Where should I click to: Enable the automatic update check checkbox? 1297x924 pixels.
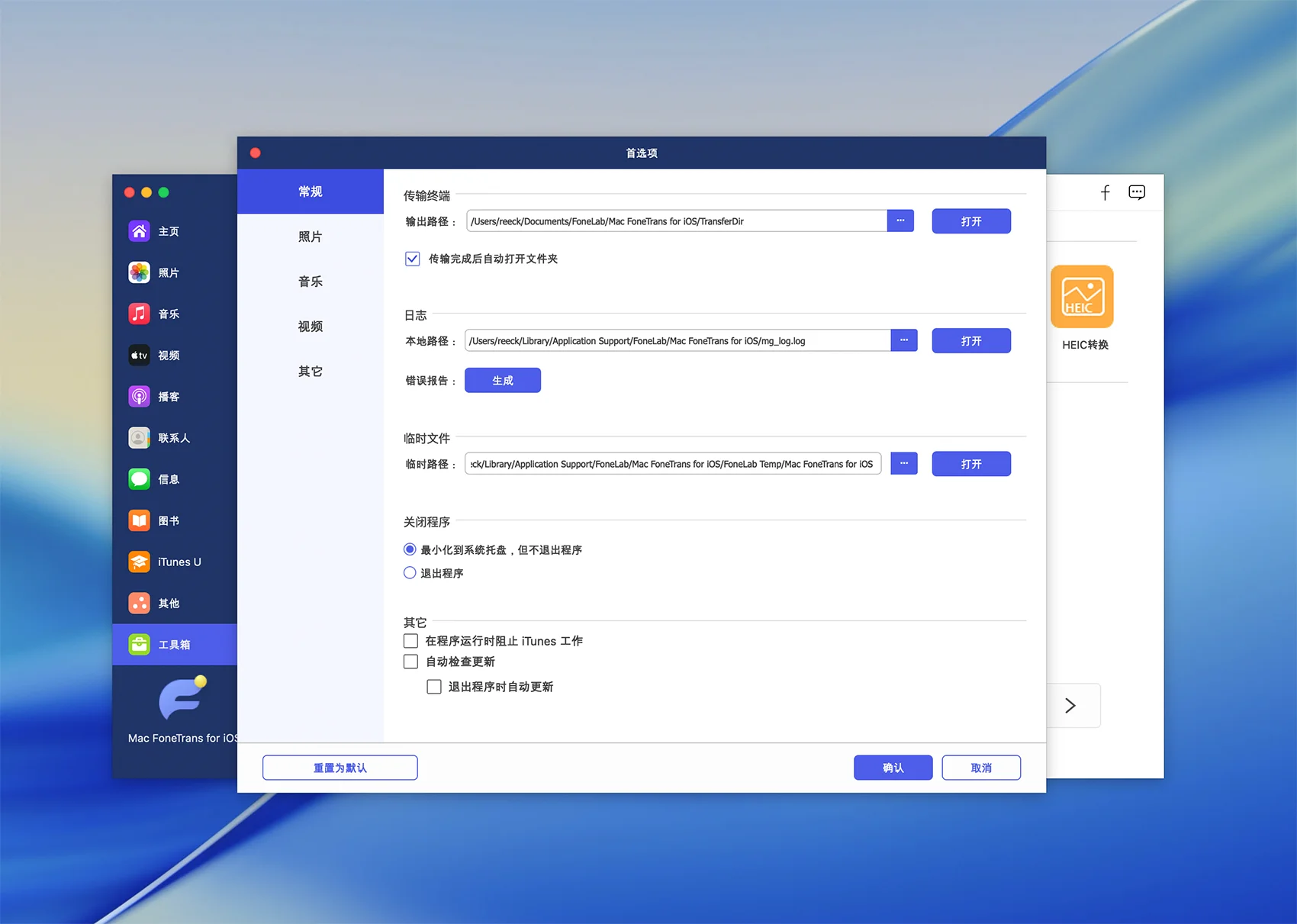(x=410, y=662)
